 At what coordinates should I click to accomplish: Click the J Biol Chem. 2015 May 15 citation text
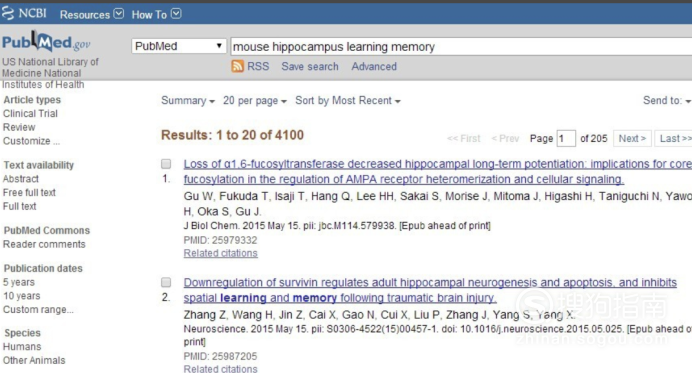(x=337, y=226)
